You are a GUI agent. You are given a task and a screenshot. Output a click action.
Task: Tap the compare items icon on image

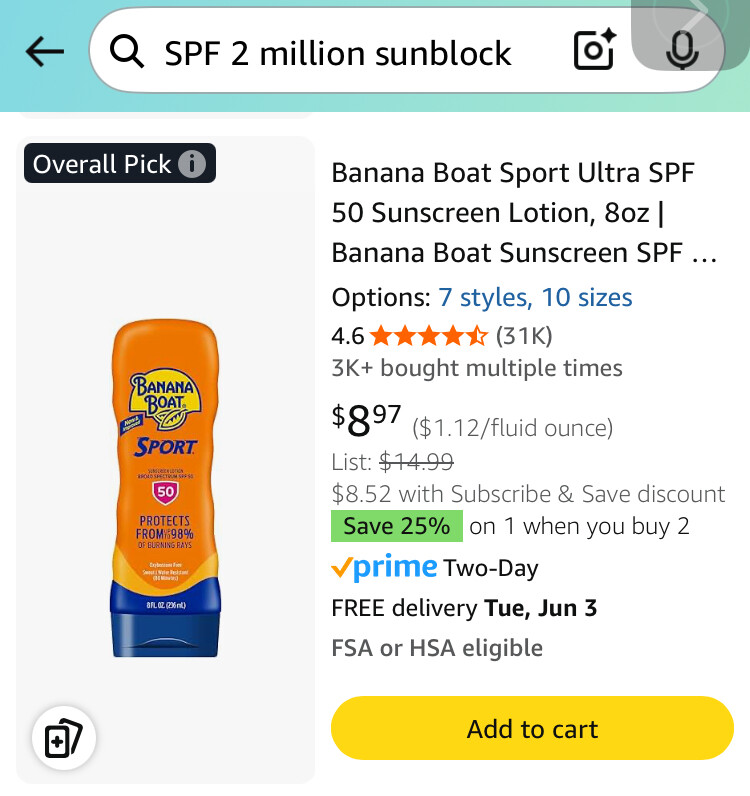65,739
